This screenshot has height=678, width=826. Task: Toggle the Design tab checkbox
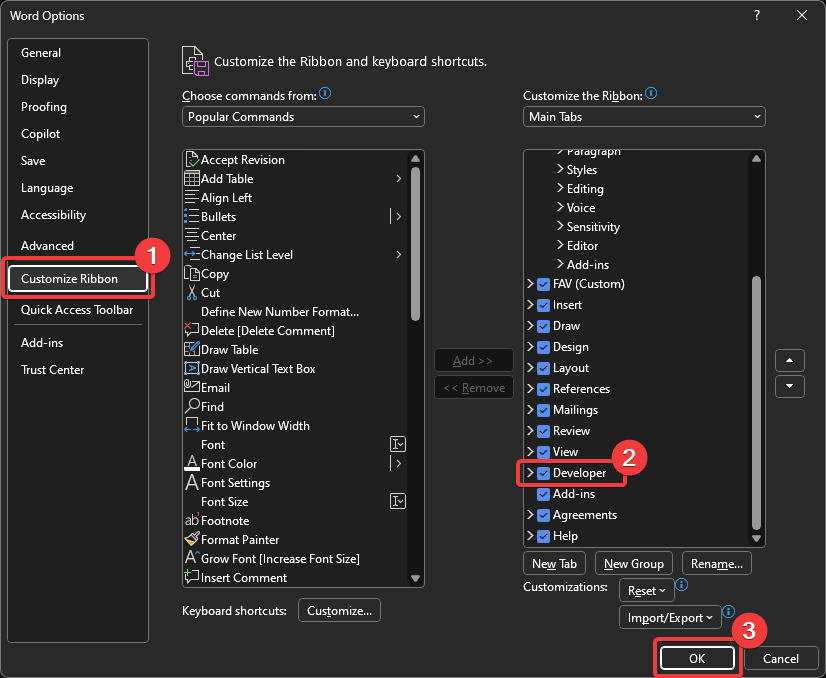[543, 347]
